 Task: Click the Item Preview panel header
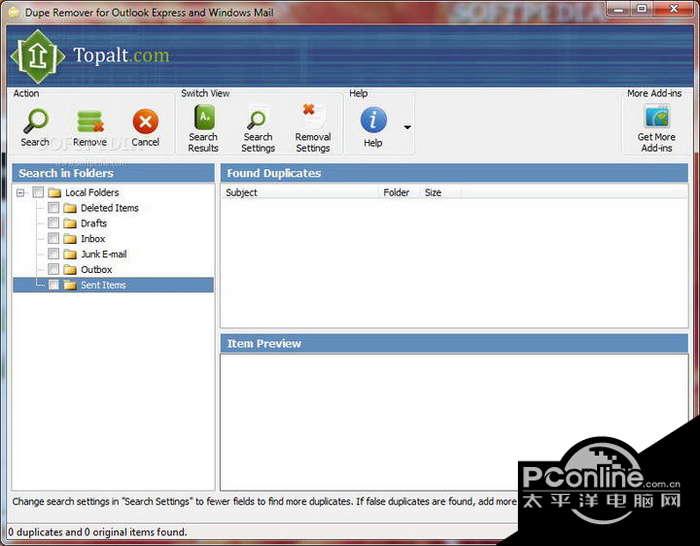(x=454, y=343)
